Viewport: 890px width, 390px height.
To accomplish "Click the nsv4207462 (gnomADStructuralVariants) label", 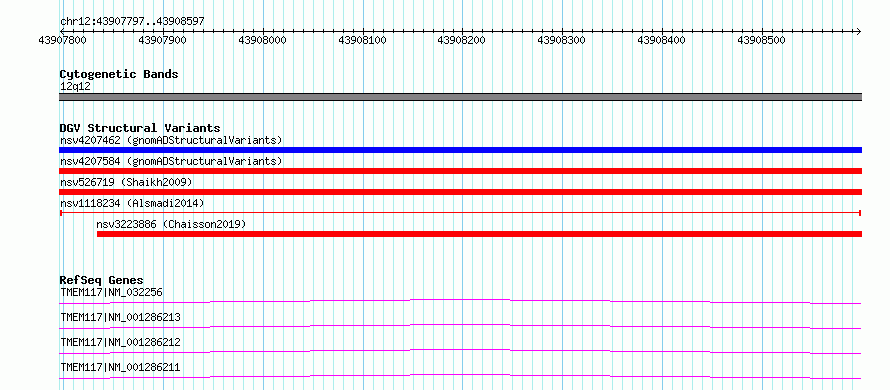I will tap(171, 140).
